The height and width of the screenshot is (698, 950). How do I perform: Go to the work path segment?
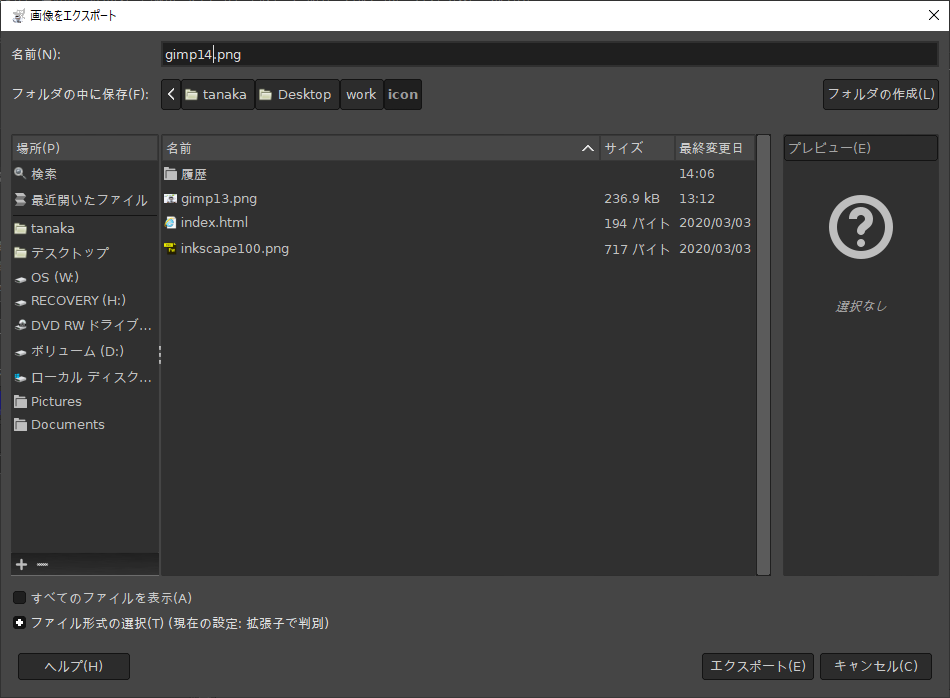coord(361,95)
